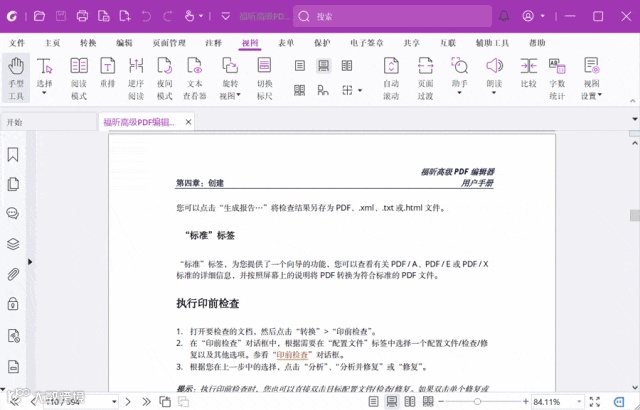The height and width of the screenshot is (410, 640).
Task: Follow the 印前检查 hyperlink in document
Action: (x=292, y=355)
